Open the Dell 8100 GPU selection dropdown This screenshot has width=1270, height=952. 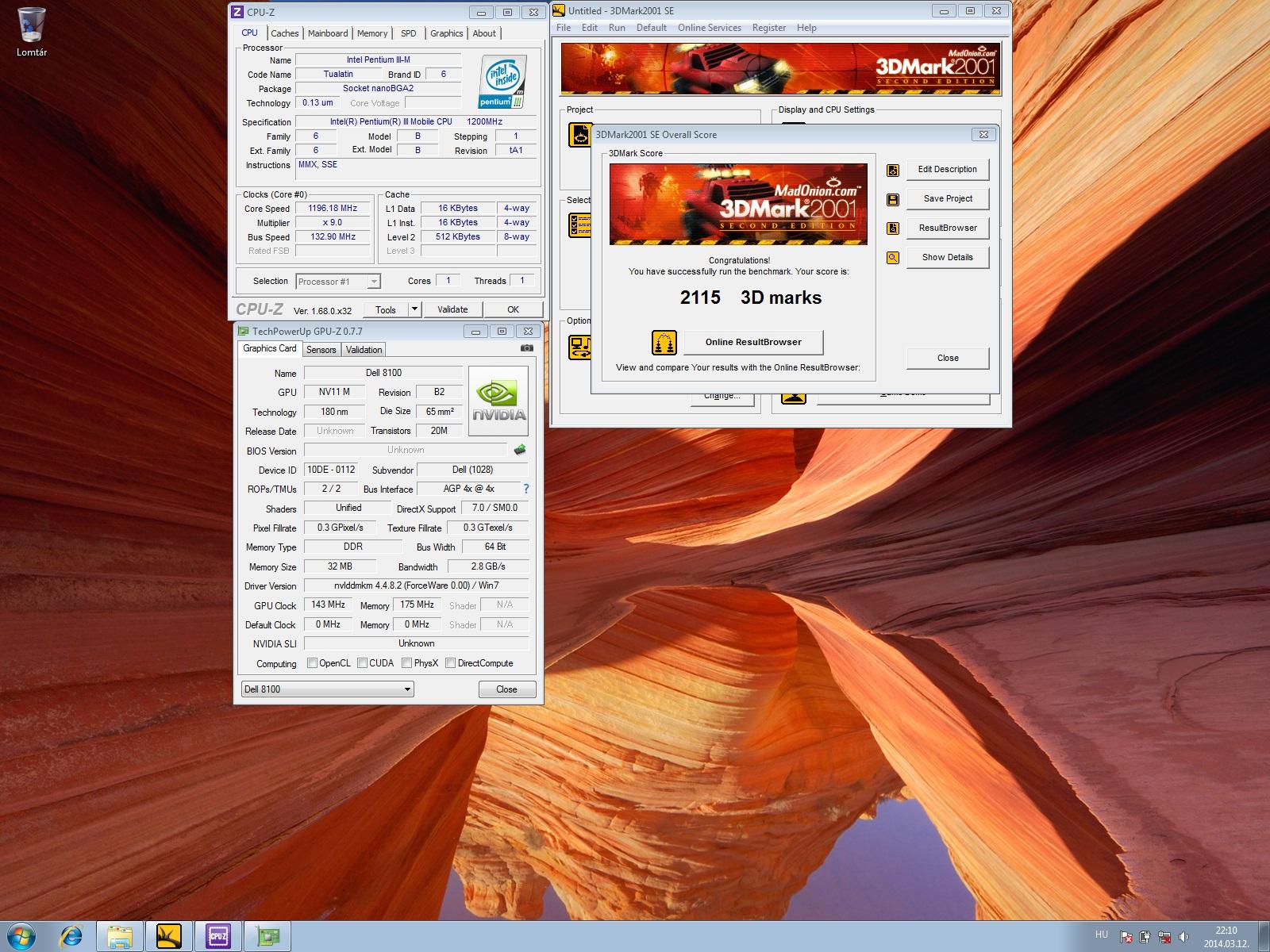point(327,689)
